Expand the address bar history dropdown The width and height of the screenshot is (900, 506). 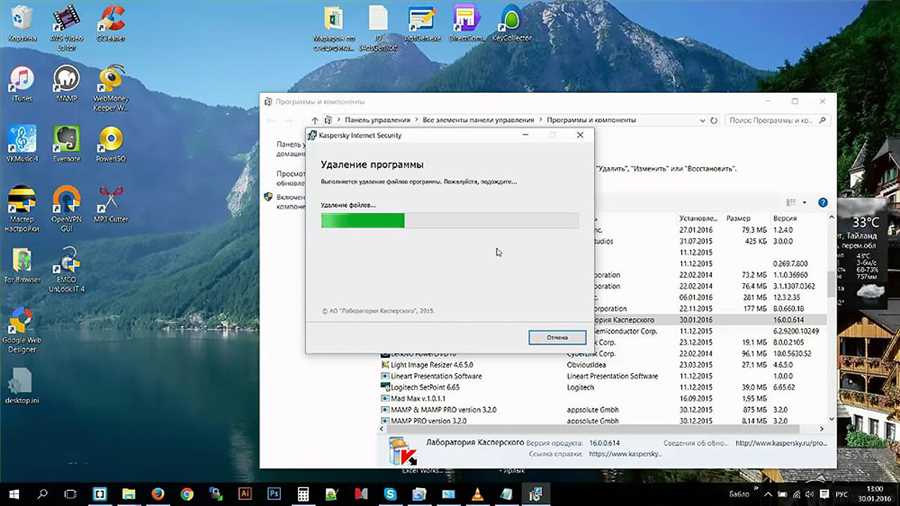(702, 120)
